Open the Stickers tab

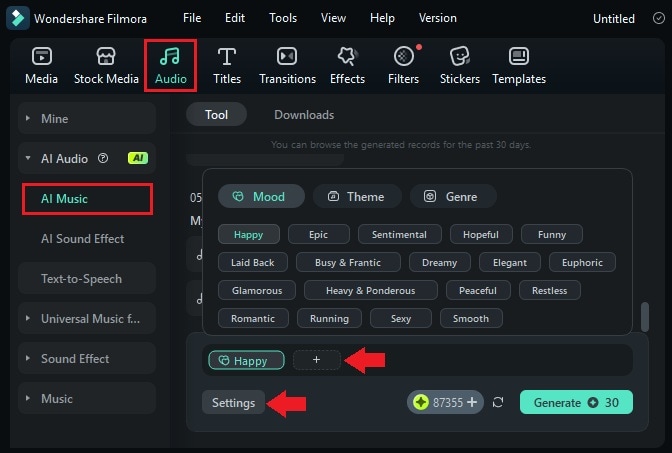click(x=460, y=66)
